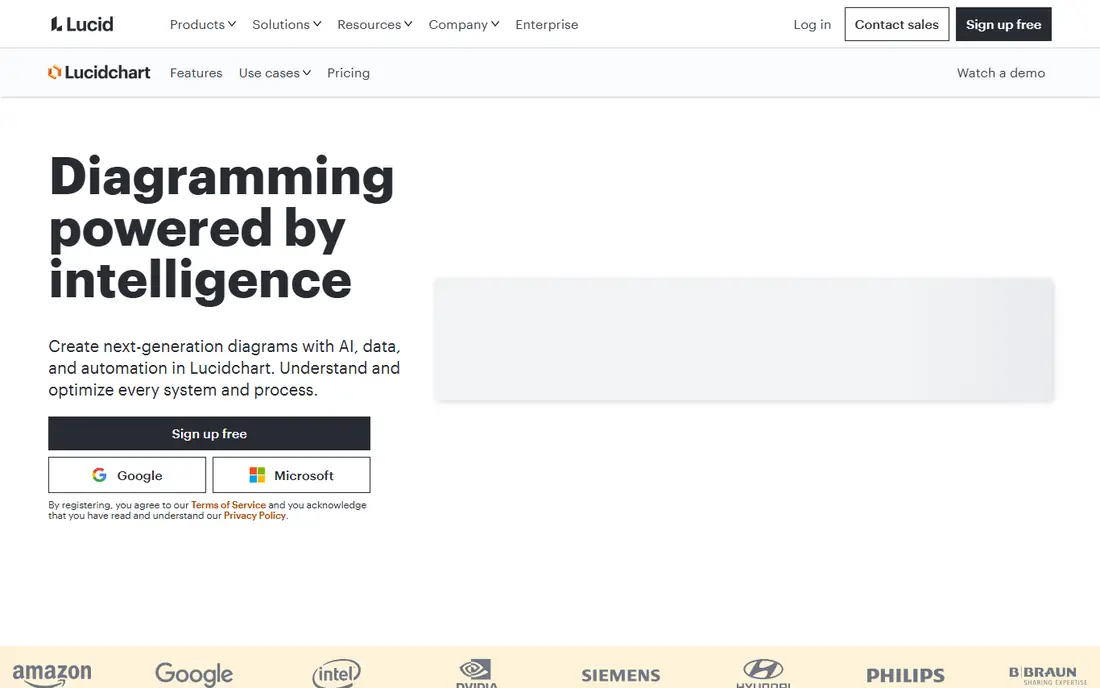This screenshot has height=688, width=1100.
Task: Open the Products dropdown menu
Action: [x=203, y=25]
